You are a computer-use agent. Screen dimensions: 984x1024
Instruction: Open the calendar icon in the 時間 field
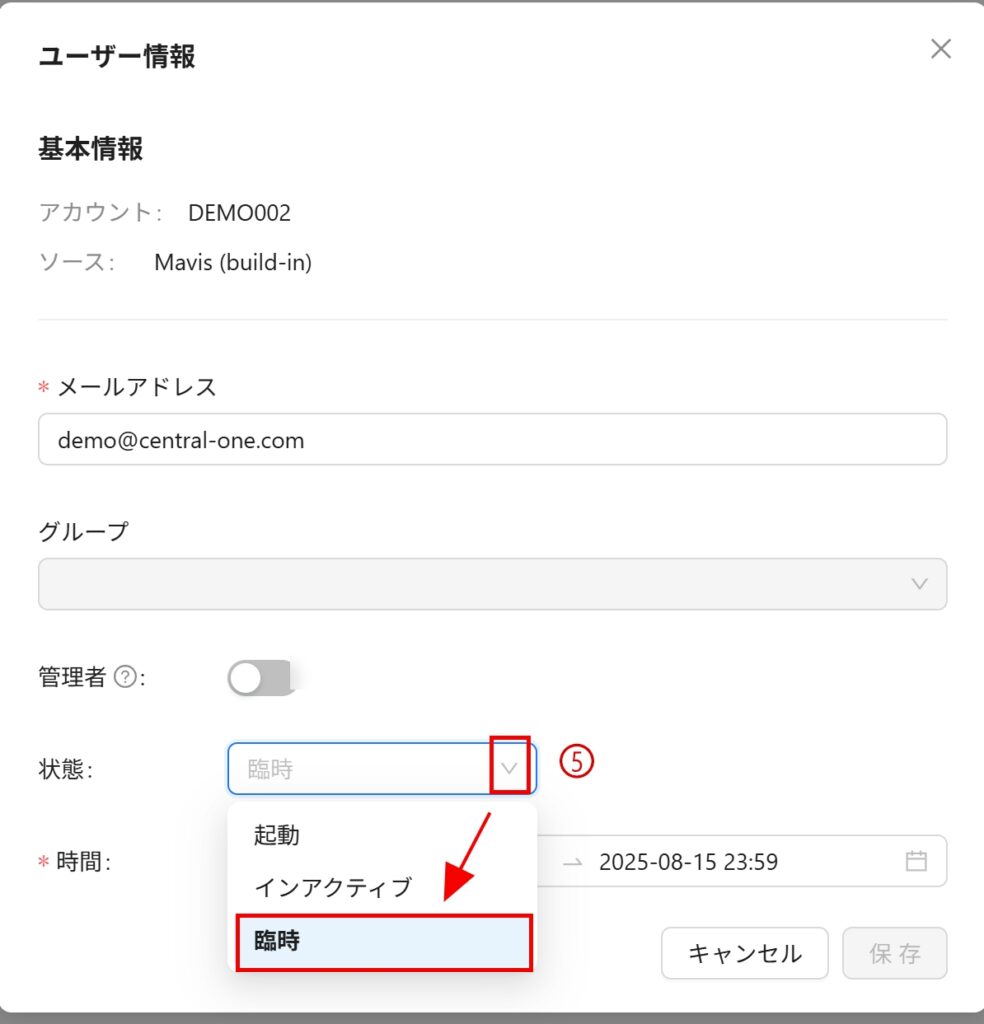(915, 861)
